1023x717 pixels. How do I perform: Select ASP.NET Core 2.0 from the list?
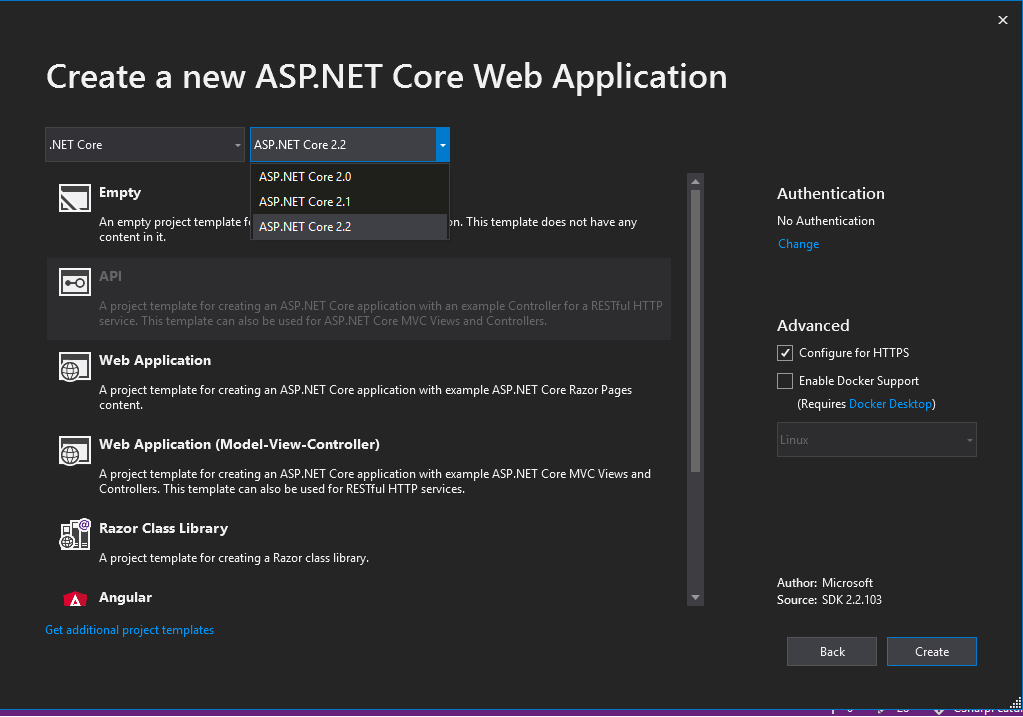[x=350, y=177]
